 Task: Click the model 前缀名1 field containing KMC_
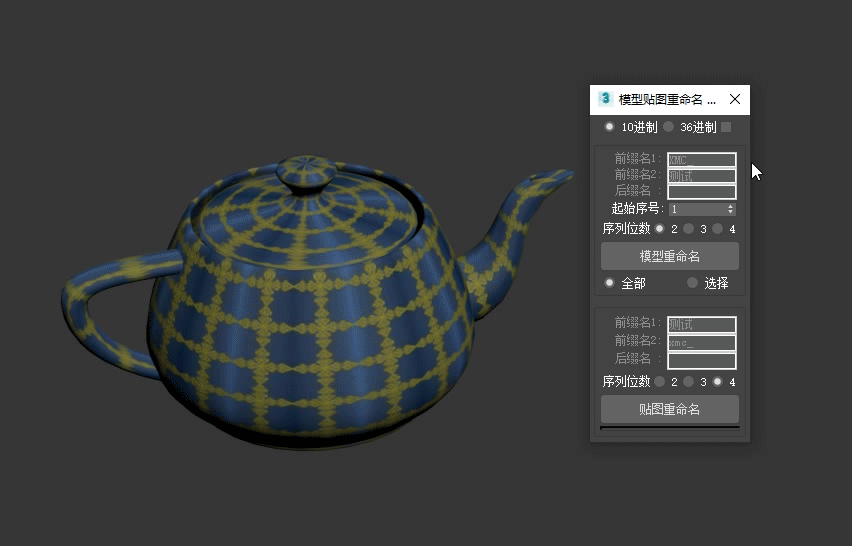pyautogui.click(x=702, y=160)
